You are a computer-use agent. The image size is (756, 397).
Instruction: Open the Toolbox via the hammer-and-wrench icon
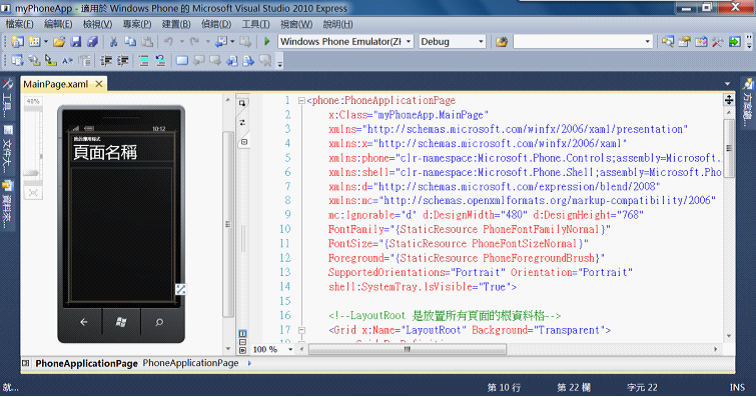717,42
